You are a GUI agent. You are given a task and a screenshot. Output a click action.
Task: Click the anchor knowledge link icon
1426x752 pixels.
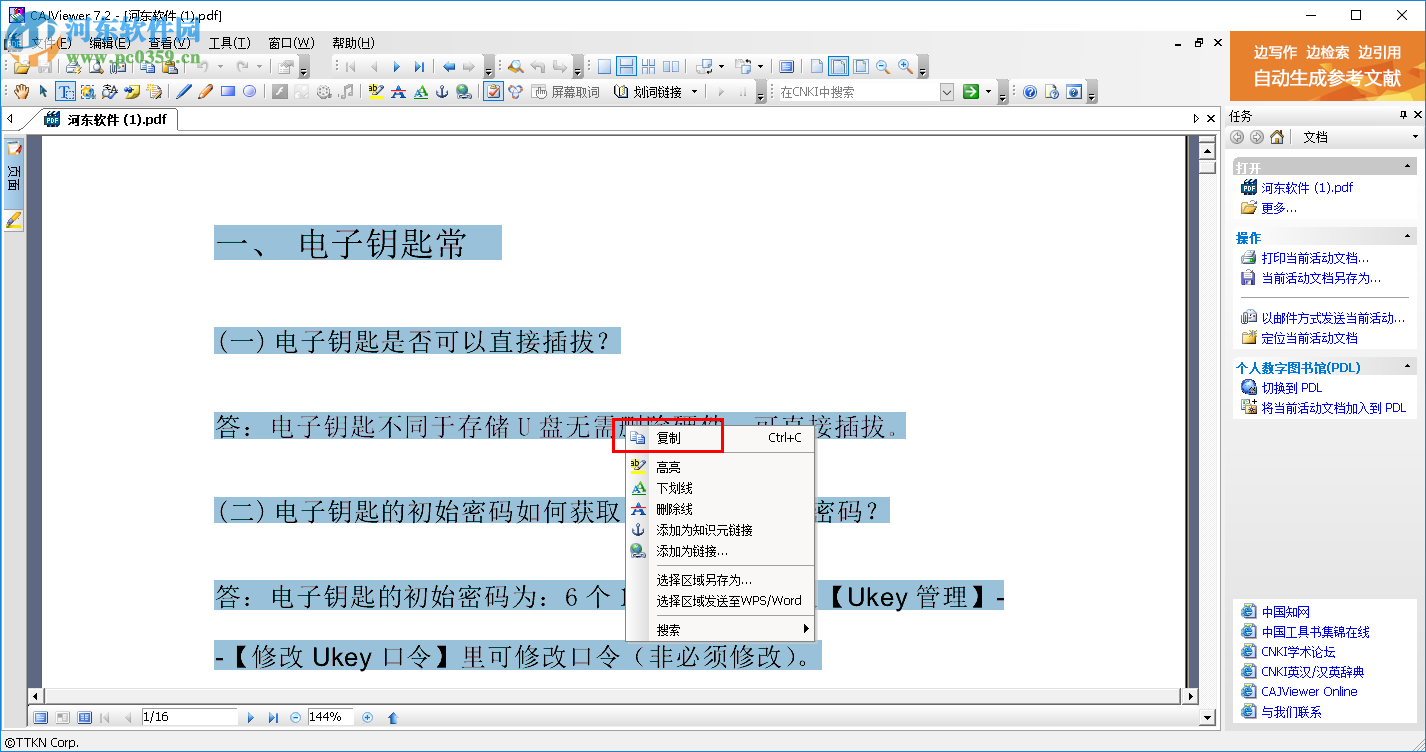(442, 92)
